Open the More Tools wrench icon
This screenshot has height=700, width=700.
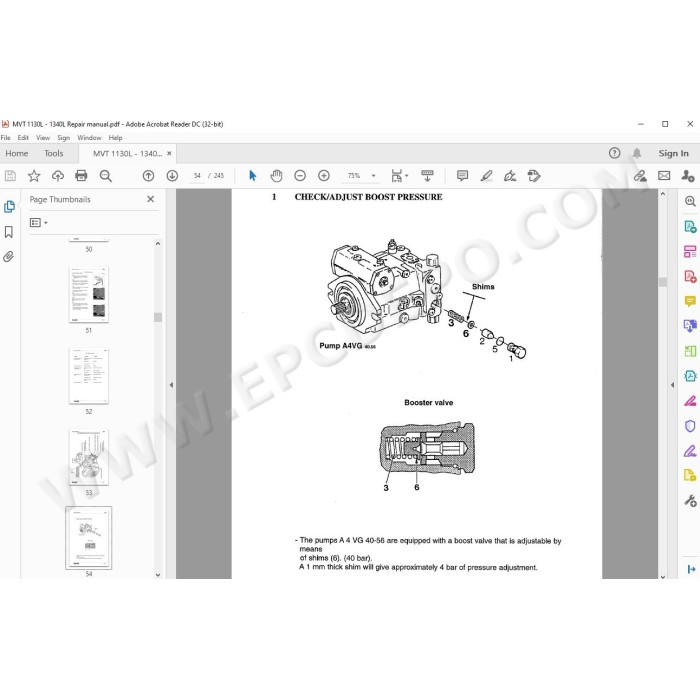[x=690, y=501]
